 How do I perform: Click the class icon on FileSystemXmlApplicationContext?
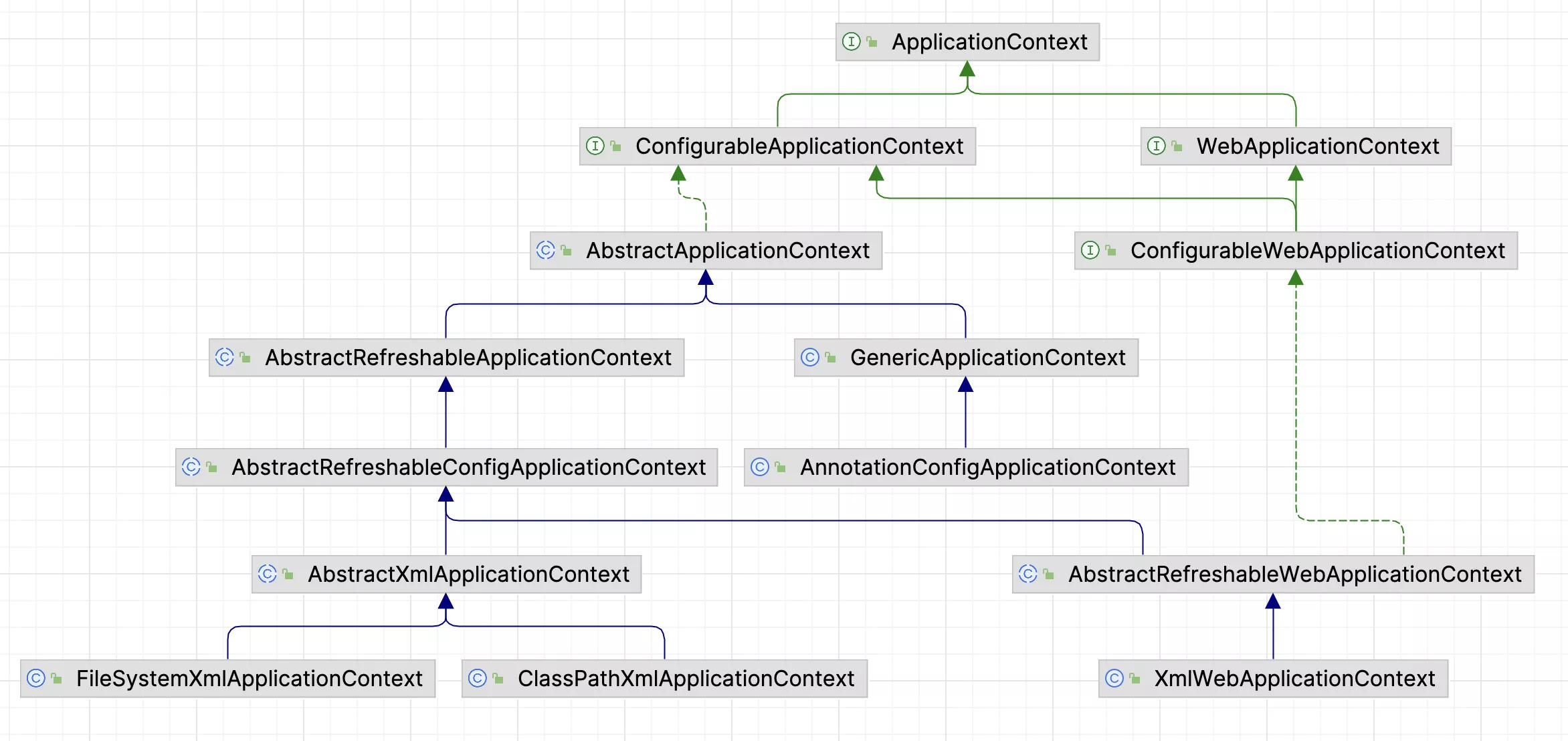35,678
